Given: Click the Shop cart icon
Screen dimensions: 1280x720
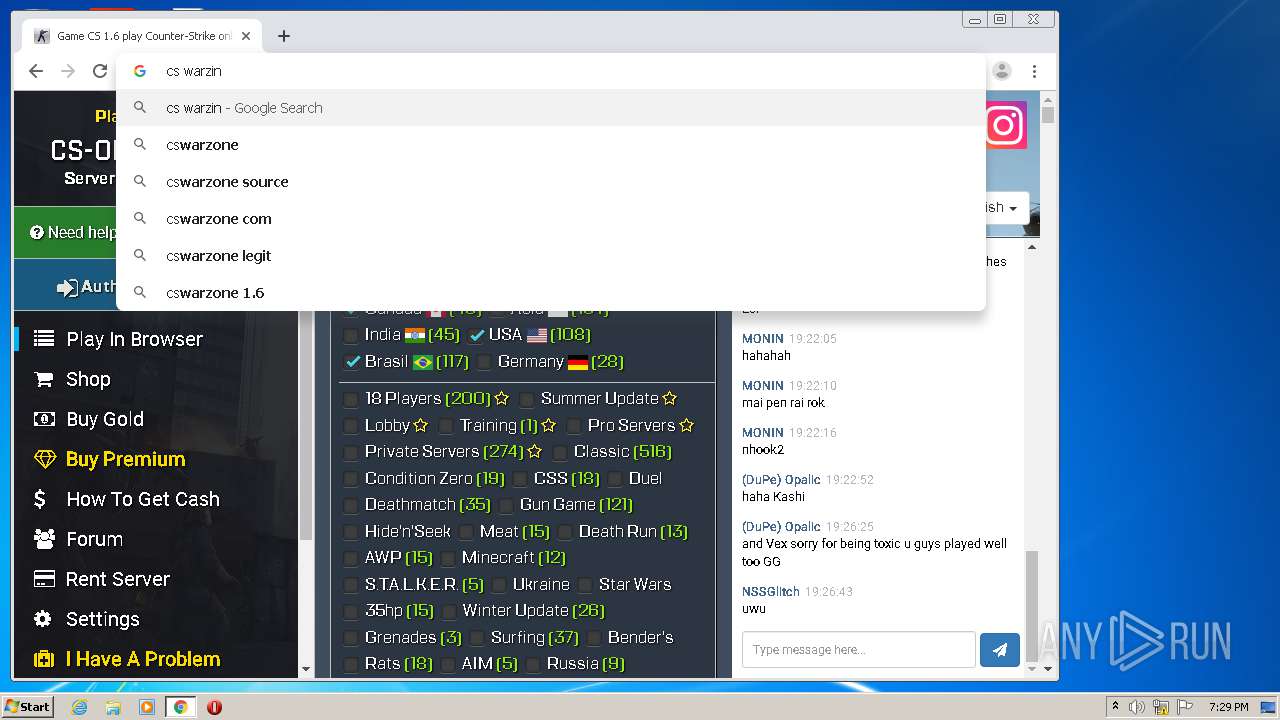Looking at the screenshot, I should tap(43, 379).
